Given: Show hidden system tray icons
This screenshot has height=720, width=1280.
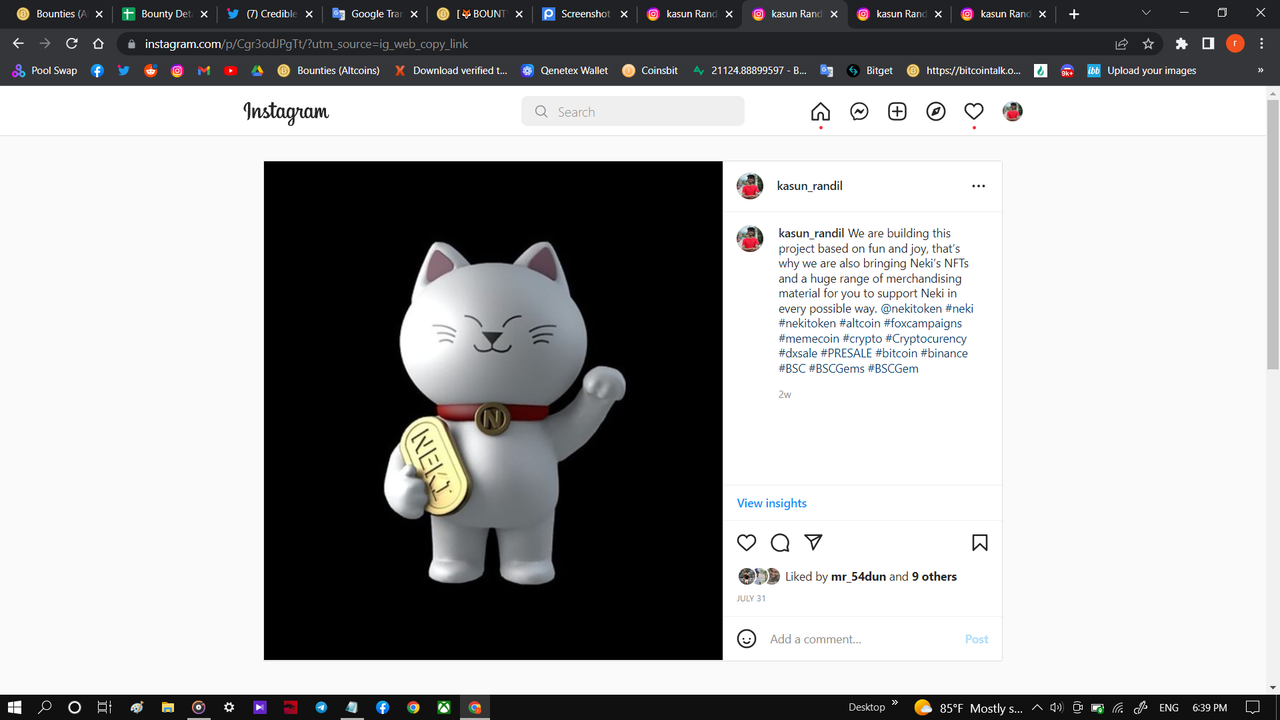Looking at the screenshot, I should coord(1037,707).
